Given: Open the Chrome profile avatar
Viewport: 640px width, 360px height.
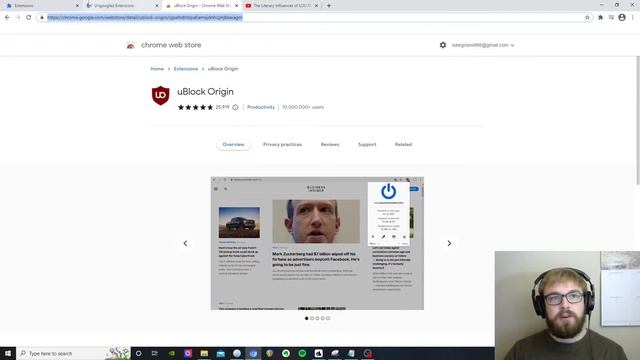Looking at the screenshot, I should coord(622,18).
